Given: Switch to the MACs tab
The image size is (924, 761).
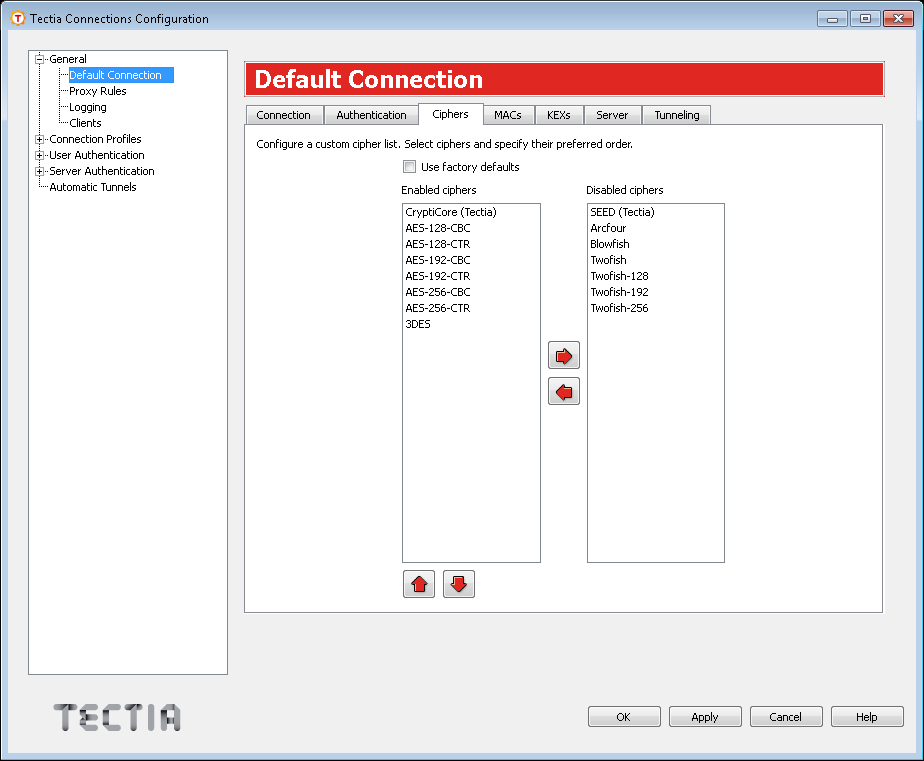Looking at the screenshot, I should click(508, 115).
